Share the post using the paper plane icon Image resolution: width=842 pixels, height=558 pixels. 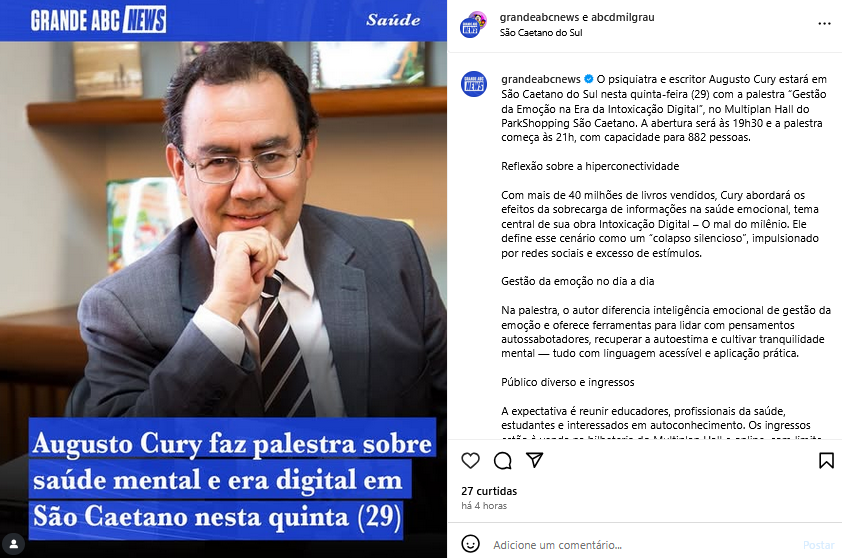(x=534, y=460)
